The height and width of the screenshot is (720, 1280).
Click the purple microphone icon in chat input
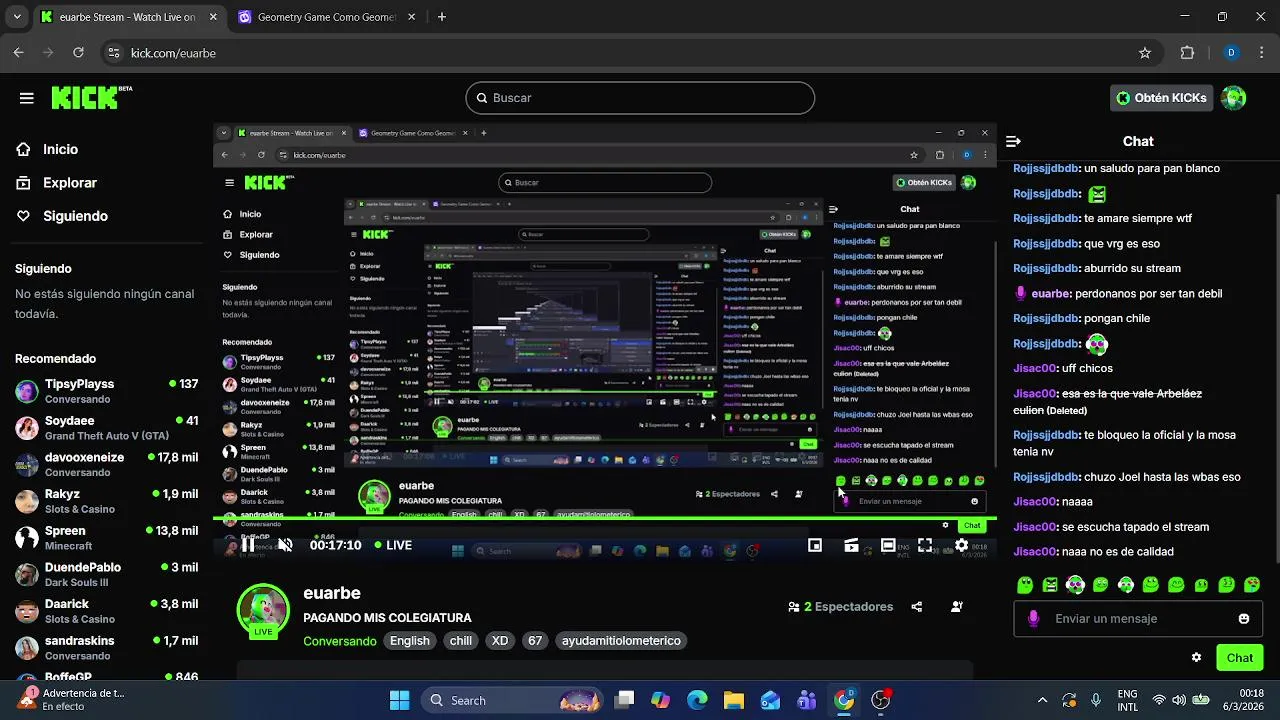(1034, 619)
